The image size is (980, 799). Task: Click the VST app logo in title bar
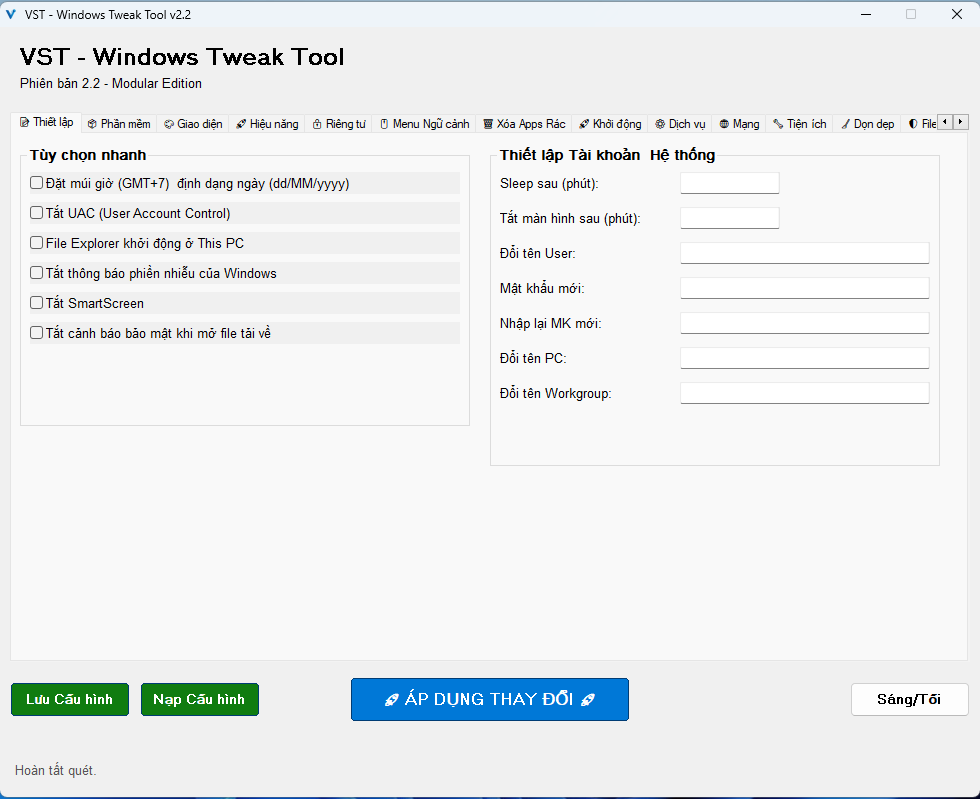(11, 14)
